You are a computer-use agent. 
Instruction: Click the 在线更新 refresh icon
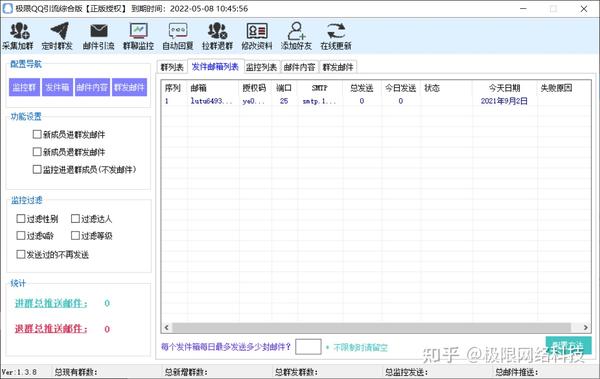tap(336, 31)
